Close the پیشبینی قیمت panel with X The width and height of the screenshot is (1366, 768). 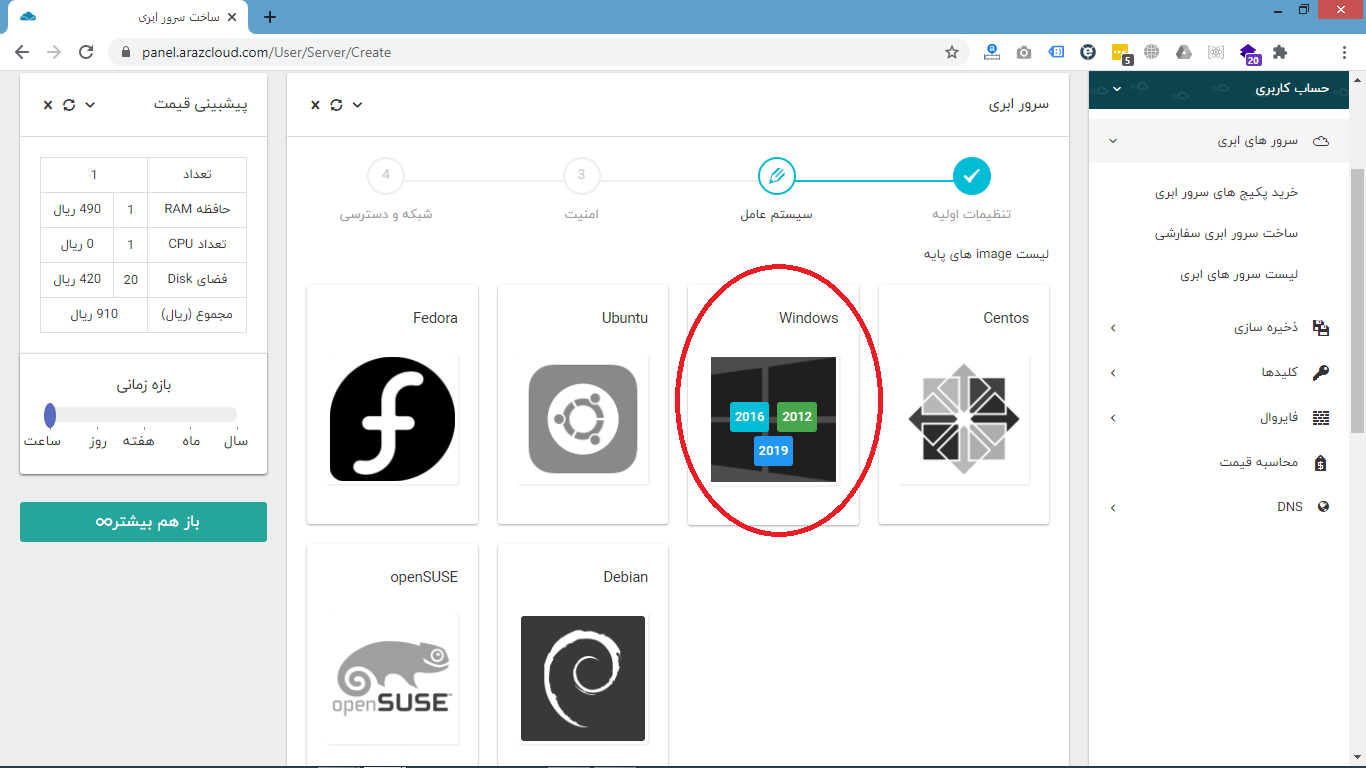click(47, 105)
